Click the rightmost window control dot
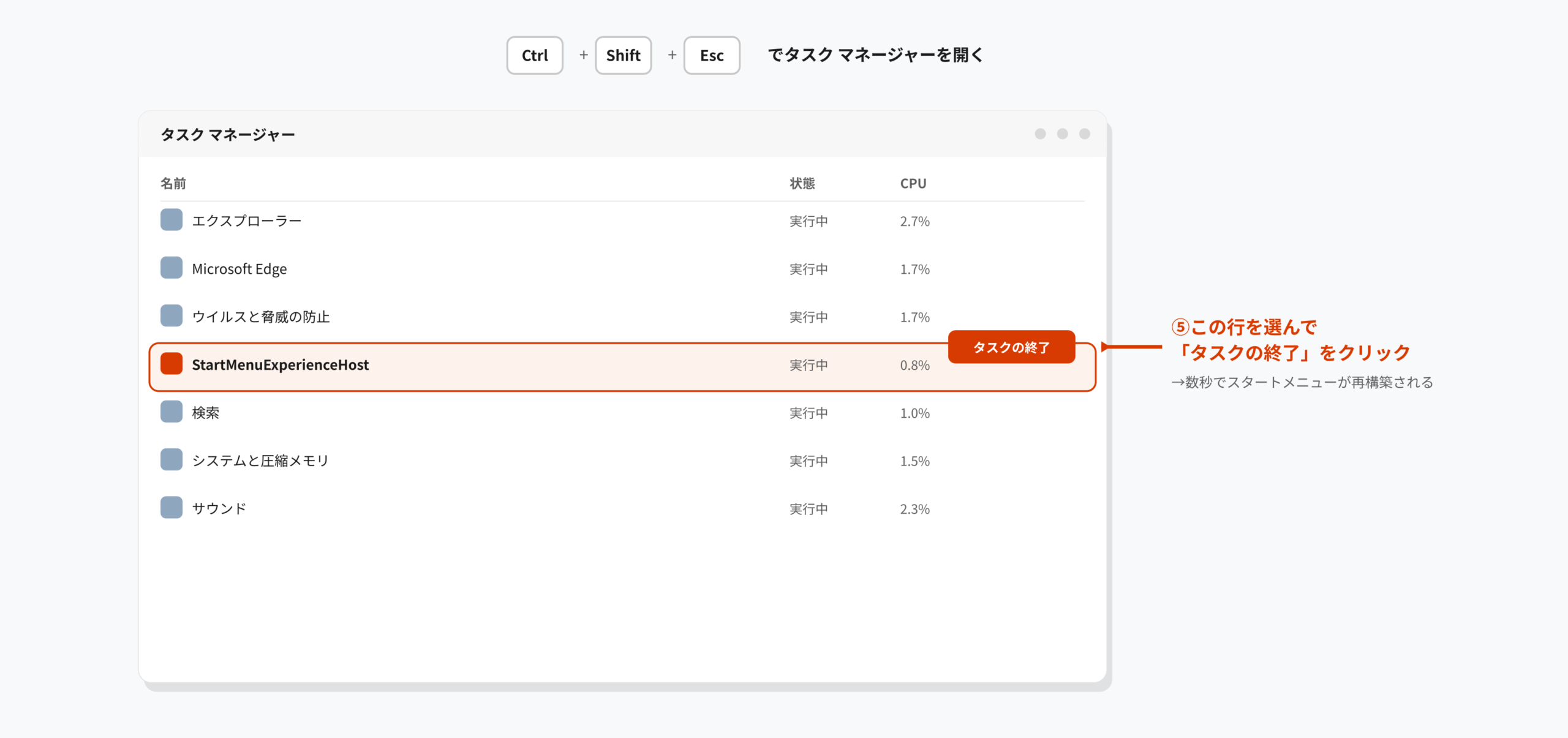 [1084, 134]
